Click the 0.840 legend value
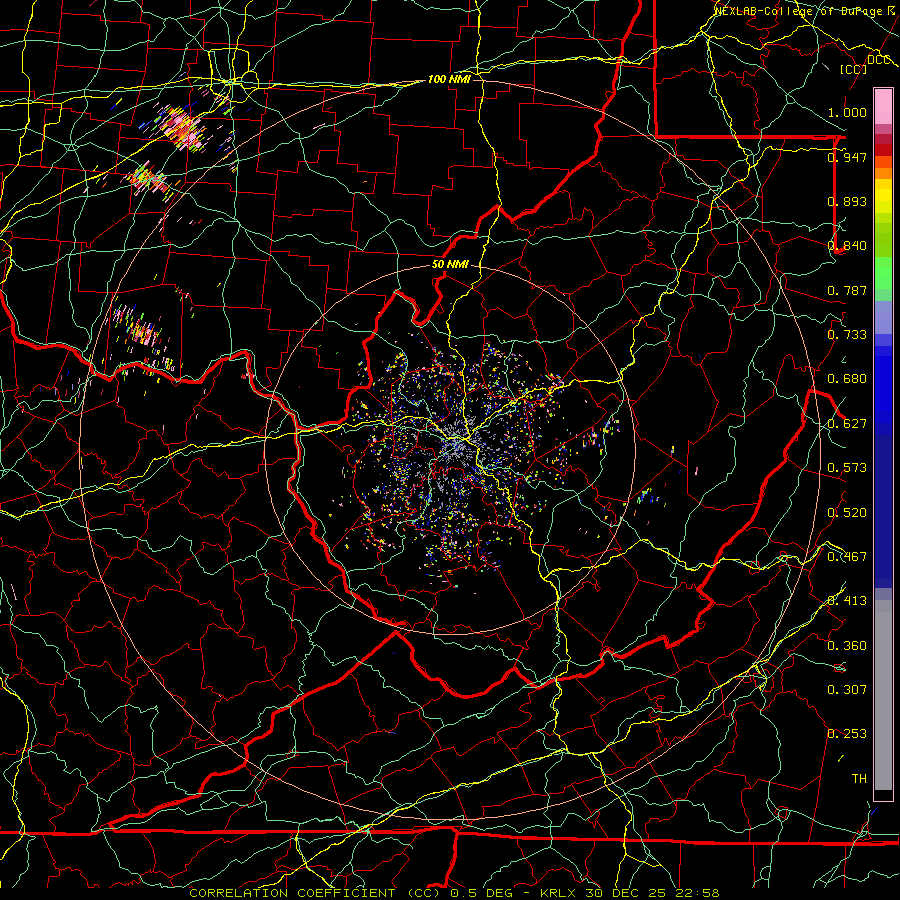 tap(847, 246)
